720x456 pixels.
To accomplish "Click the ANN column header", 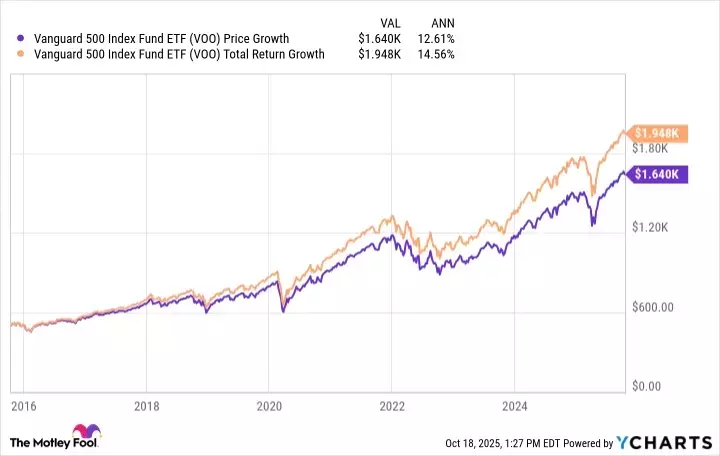I will pos(441,22).
